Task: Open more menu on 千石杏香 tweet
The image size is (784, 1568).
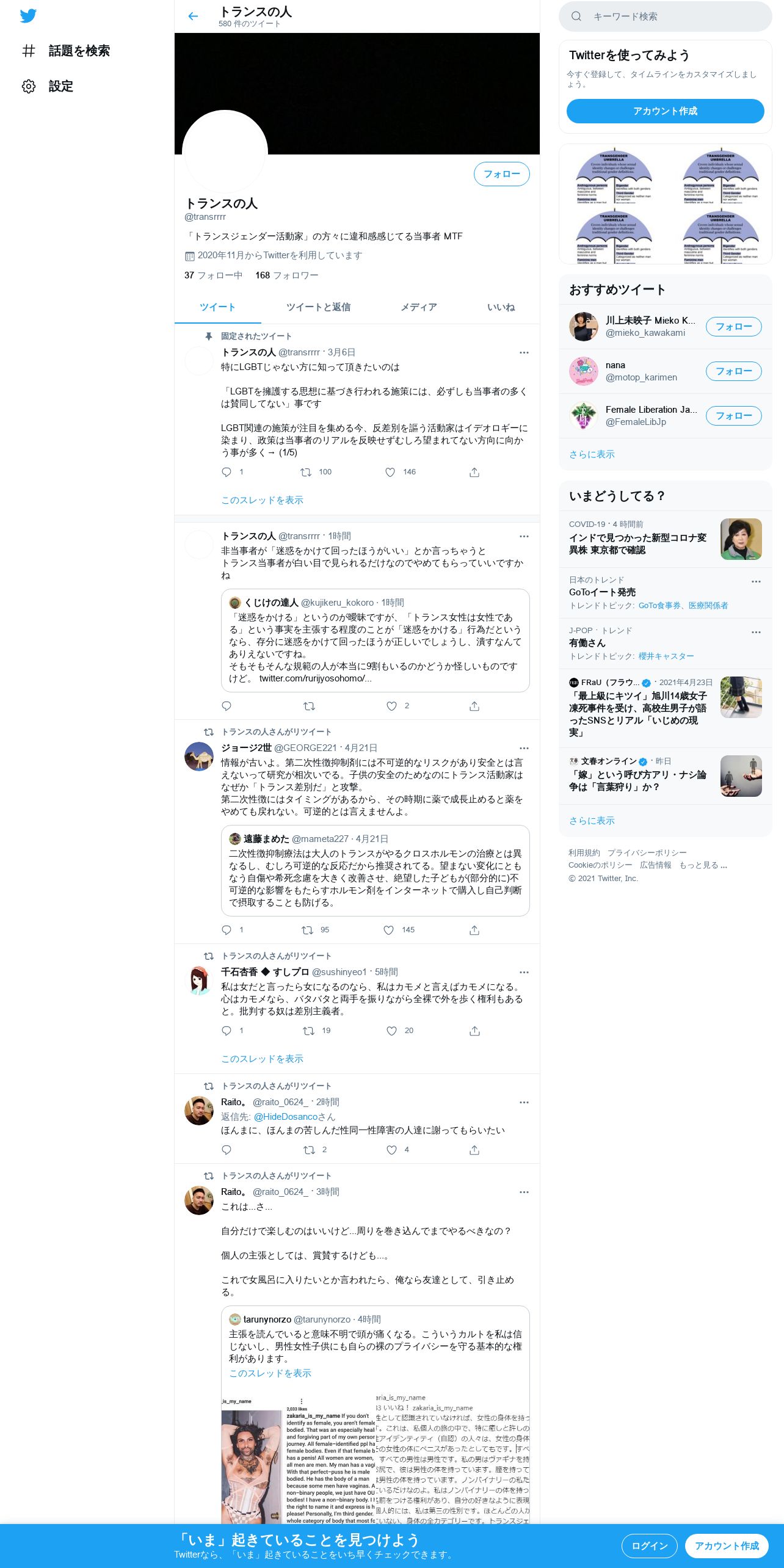Action: (524, 972)
